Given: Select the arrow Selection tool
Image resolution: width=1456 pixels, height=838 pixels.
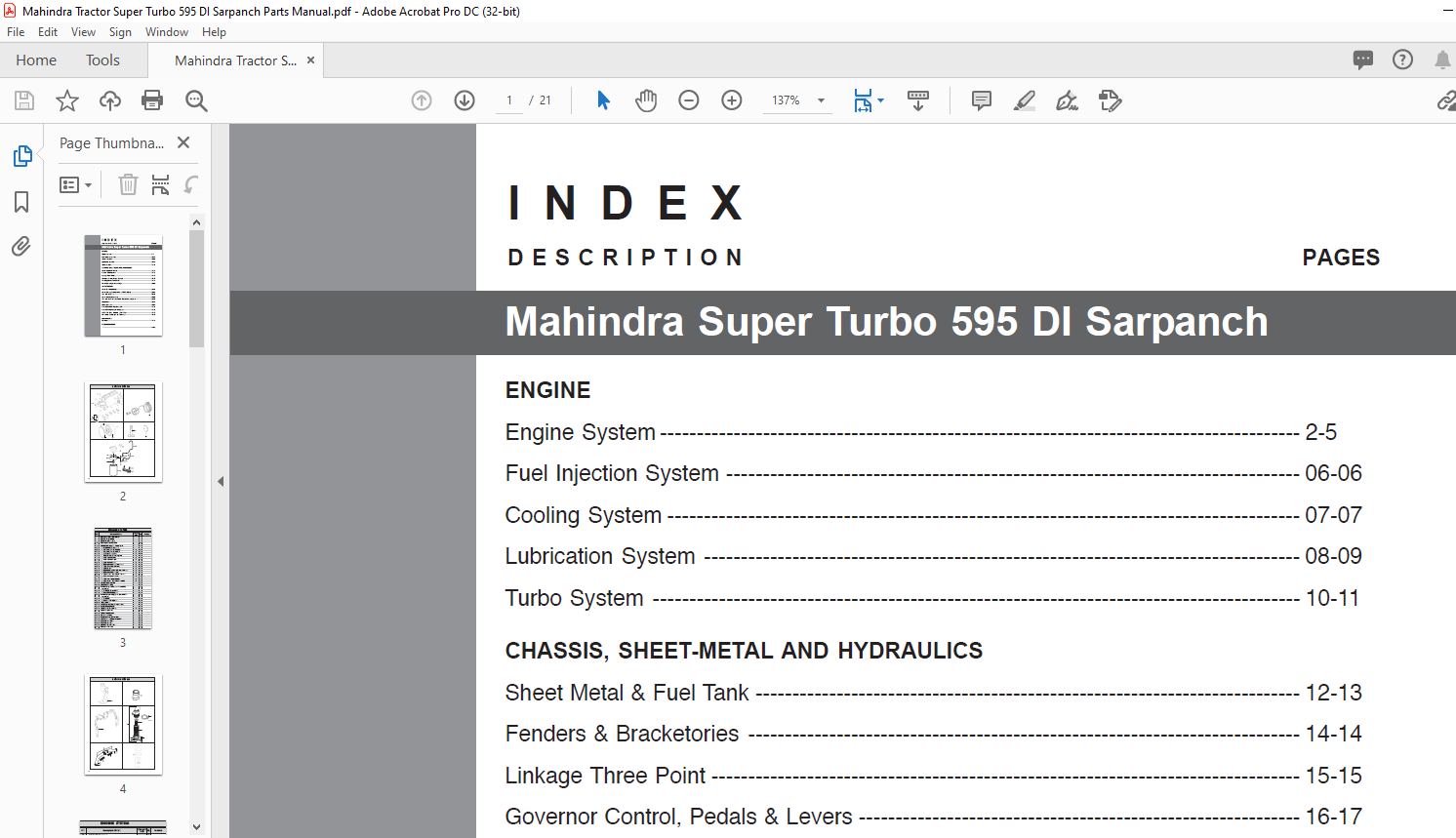Looking at the screenshot, I should point(603,100).
